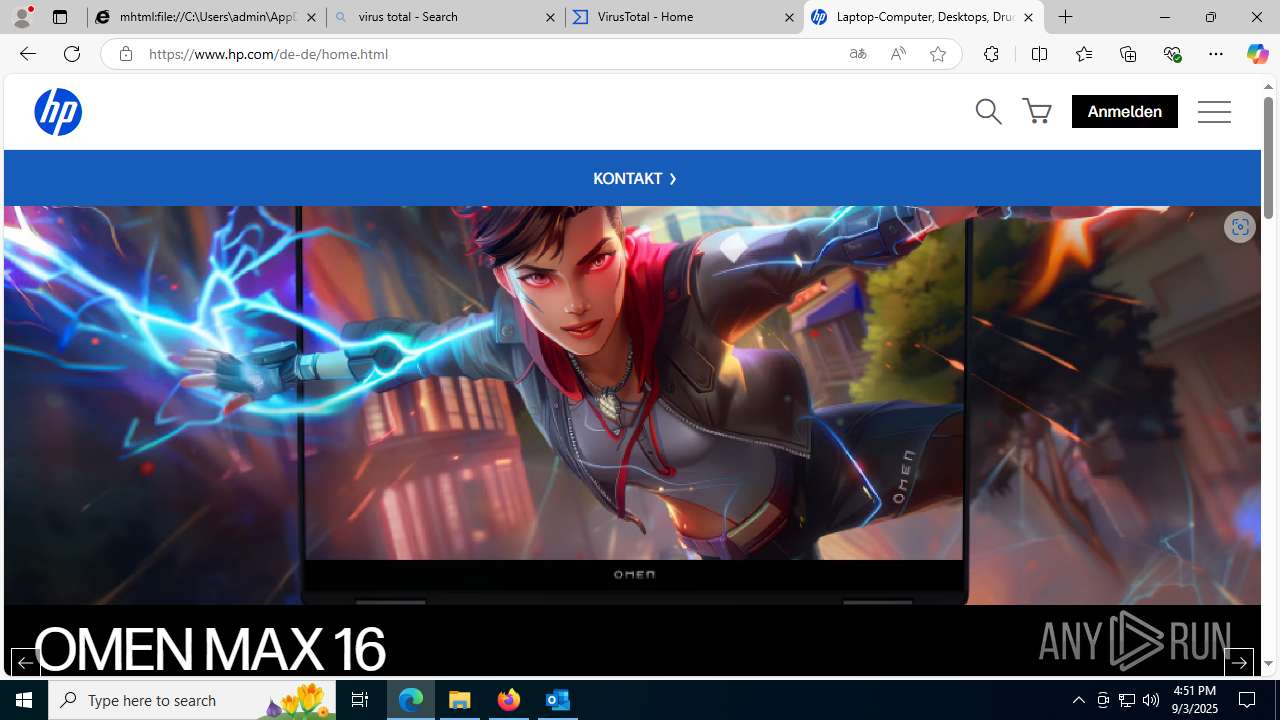Screen dimensions: 1280x720
Task: Click the HP logo
Action: click(x=58, y=111)
